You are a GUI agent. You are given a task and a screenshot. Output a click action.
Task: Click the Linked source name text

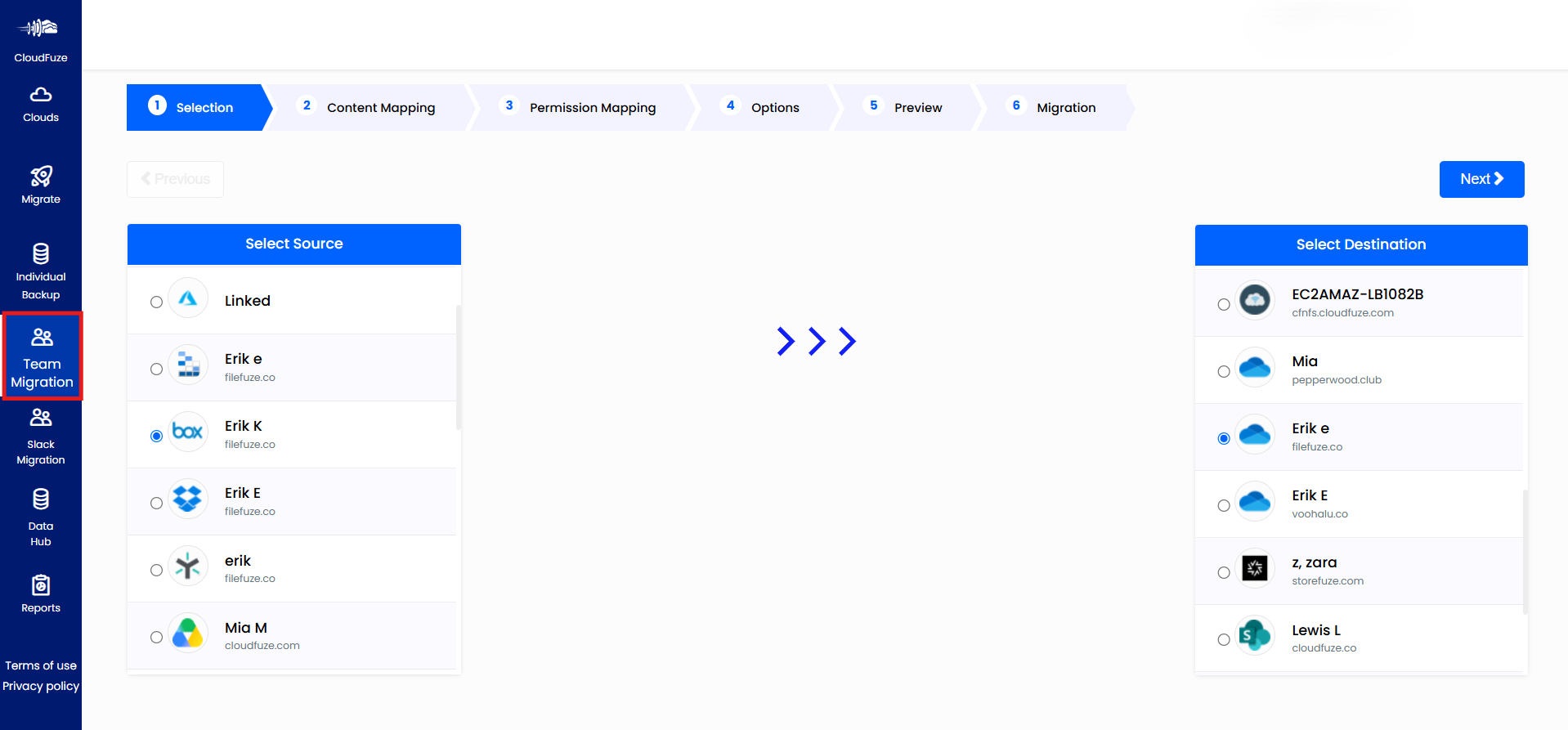248,301
